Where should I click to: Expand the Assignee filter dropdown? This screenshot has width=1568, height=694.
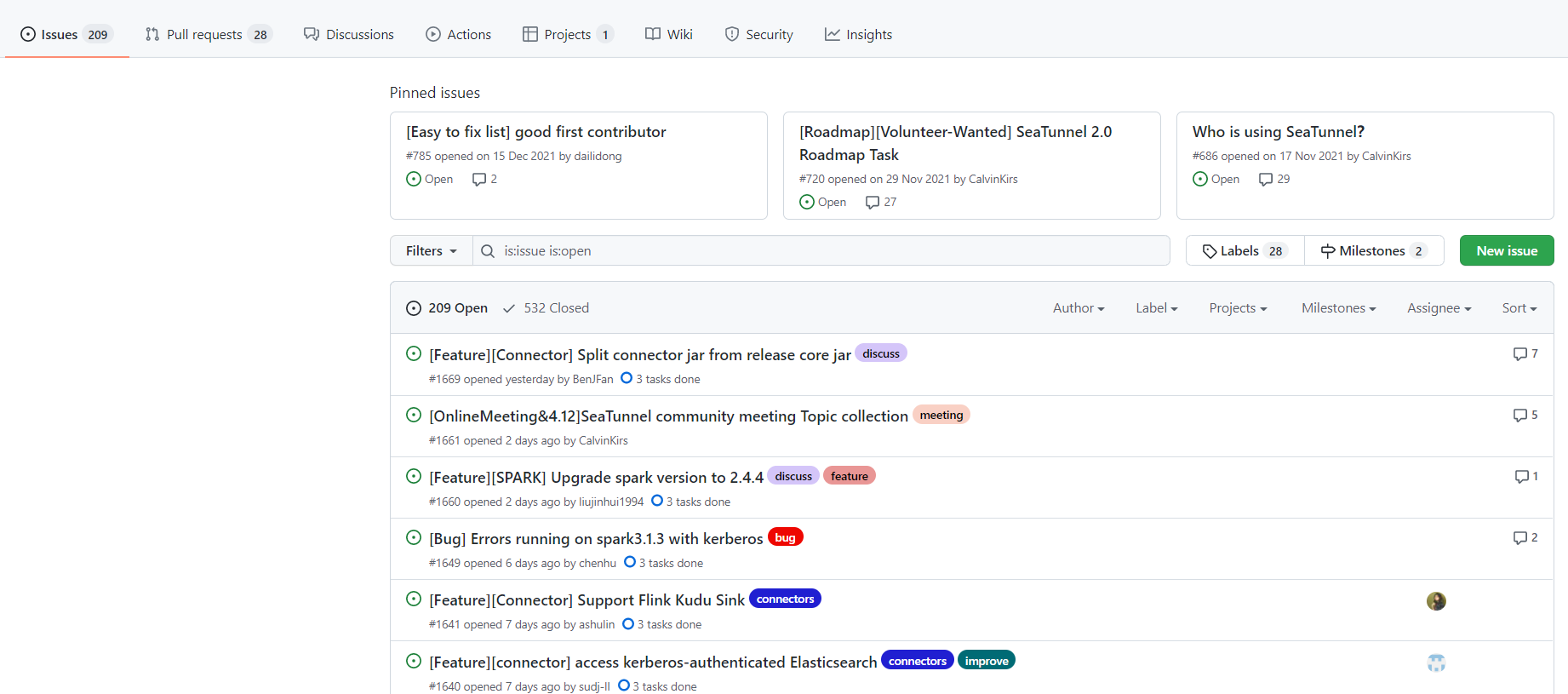[1439, 308]
